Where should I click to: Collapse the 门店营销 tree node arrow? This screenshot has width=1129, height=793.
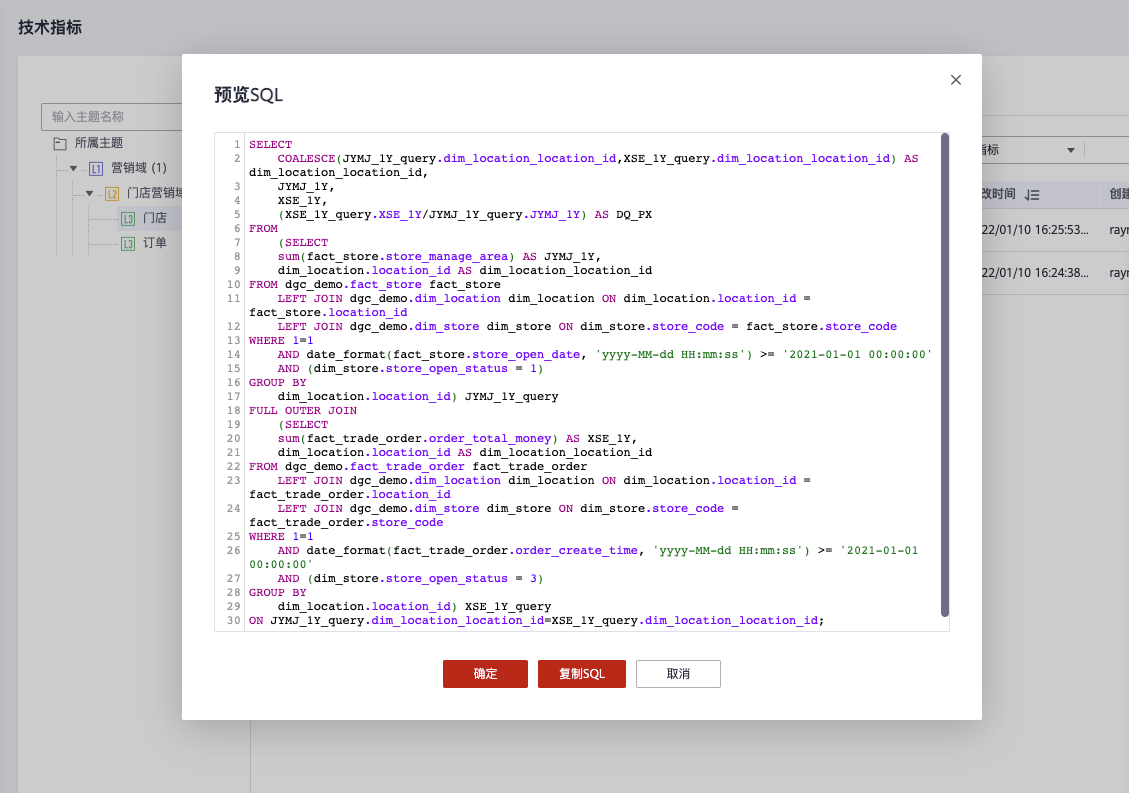coord(89,193)
